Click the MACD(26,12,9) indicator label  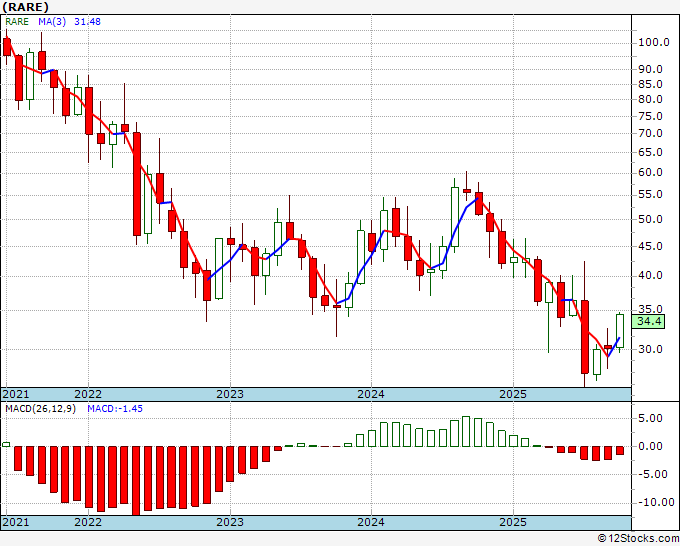click(40, 409)
